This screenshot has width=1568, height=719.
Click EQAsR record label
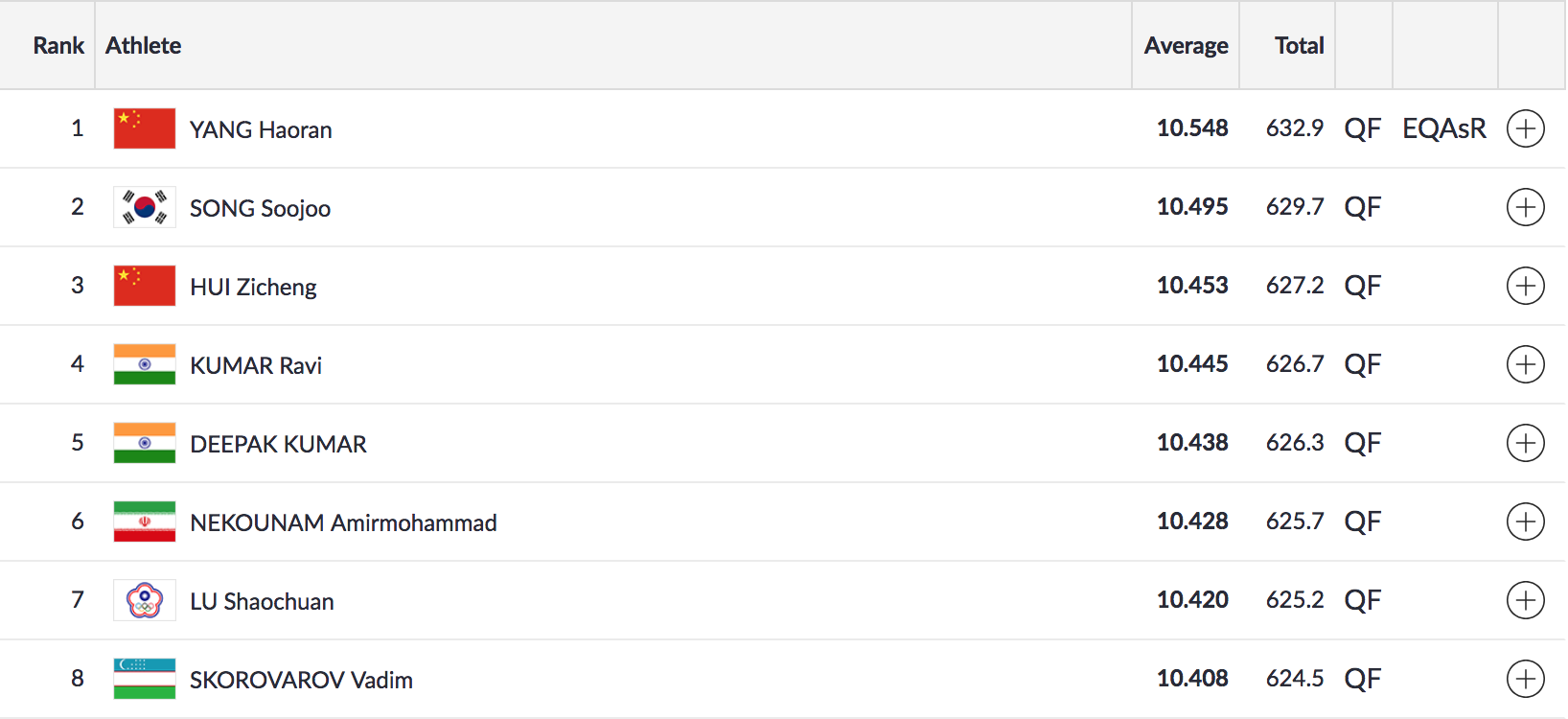pos(1443,128)
